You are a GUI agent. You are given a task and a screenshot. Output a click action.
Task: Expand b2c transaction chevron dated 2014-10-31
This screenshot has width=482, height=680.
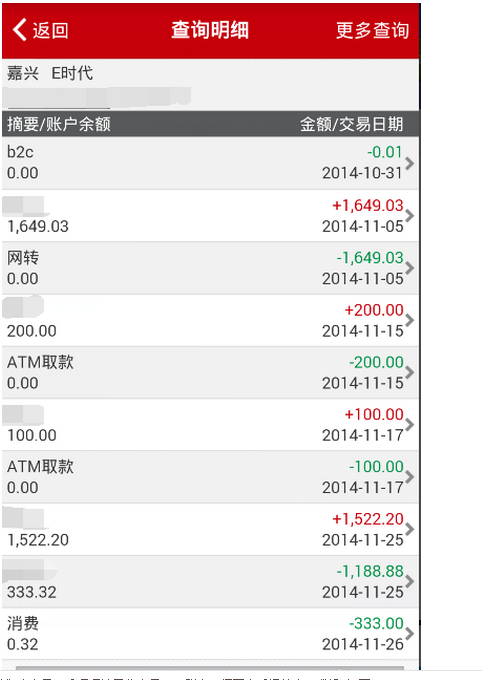pos(409,163)
